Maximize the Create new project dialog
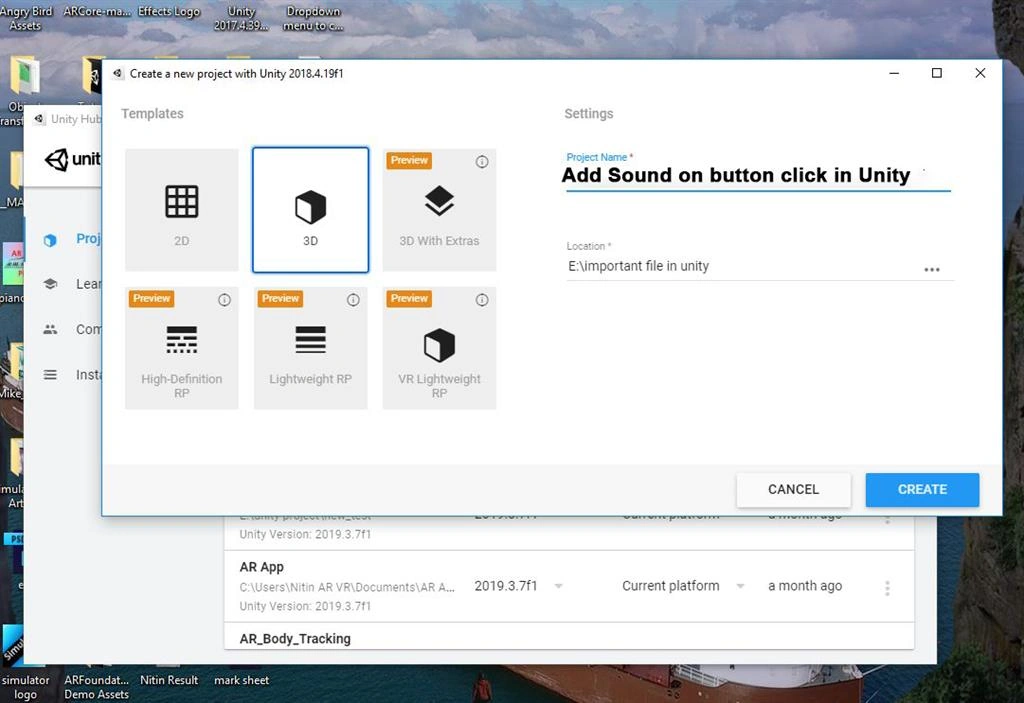The image size is (1024, 703). 936,73
